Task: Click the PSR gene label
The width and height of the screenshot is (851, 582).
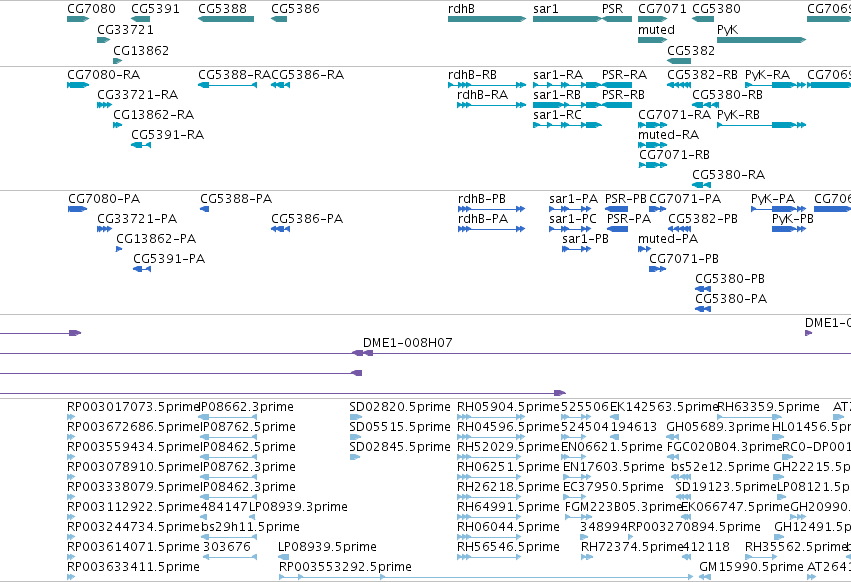Action: (612, 9)
